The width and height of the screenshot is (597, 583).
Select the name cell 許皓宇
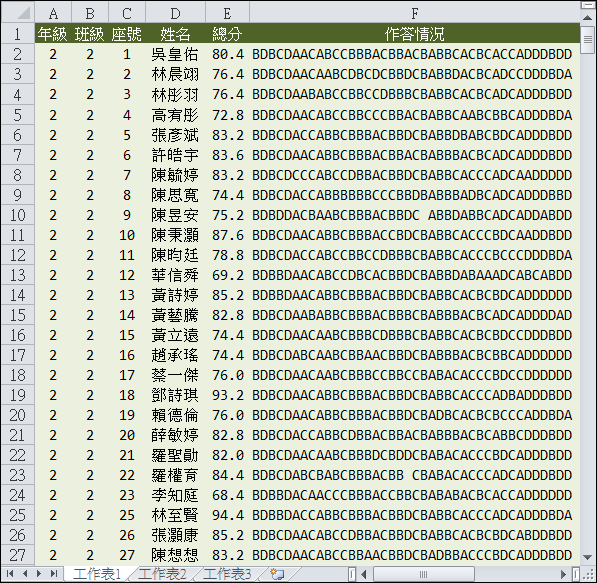175,155
